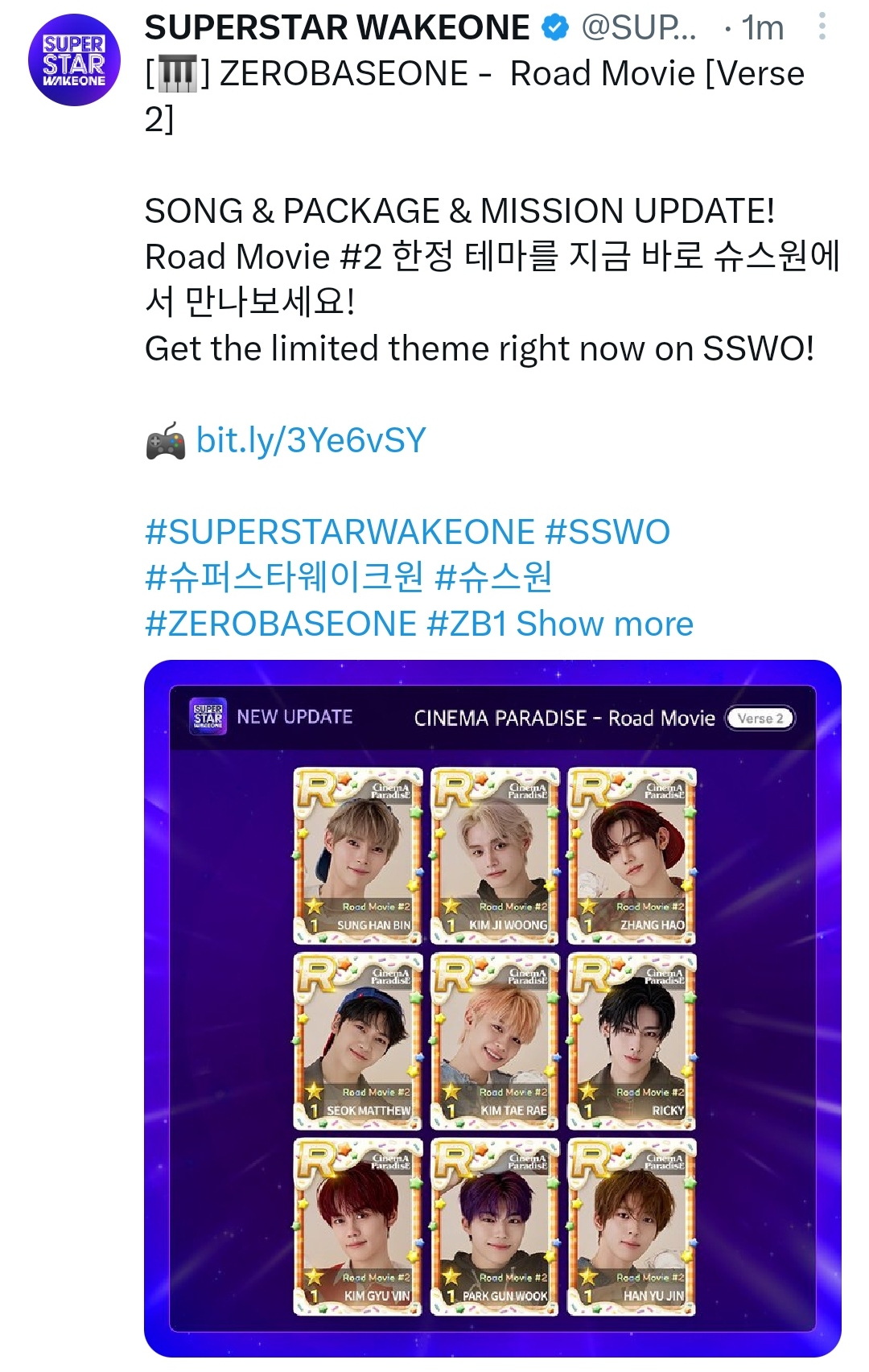The width and height of the screenshot is (869, 1372).
Task: Click the 1m tweet timestamp
Action: pyautogui.click(x=762, y=28)
